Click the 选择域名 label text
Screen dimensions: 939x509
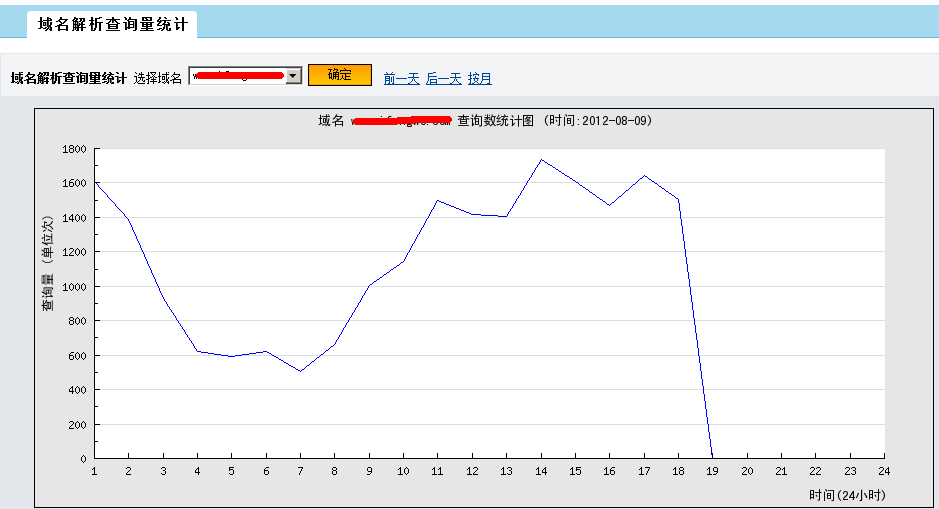coord(158,78)
